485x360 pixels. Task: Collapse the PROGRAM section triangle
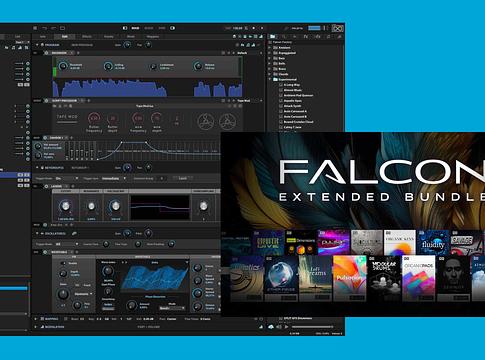point(37,45)
